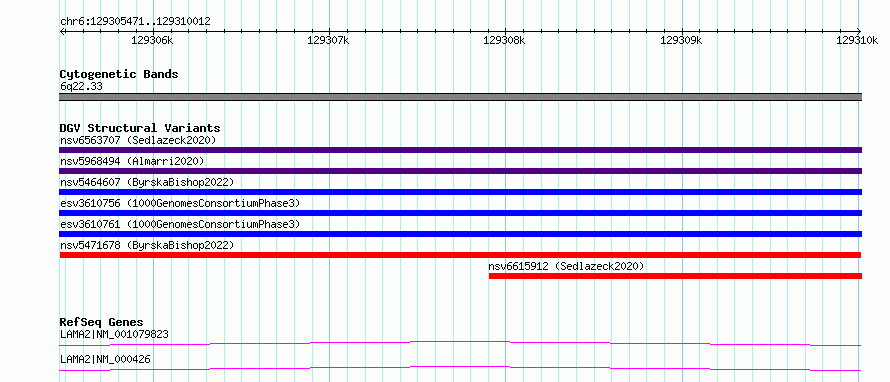The height and width of the screenshot is (382, 890).
Task: Click nsv6615912 (Sedlazeck2020) variant label
Action: (x=566, y=266)
